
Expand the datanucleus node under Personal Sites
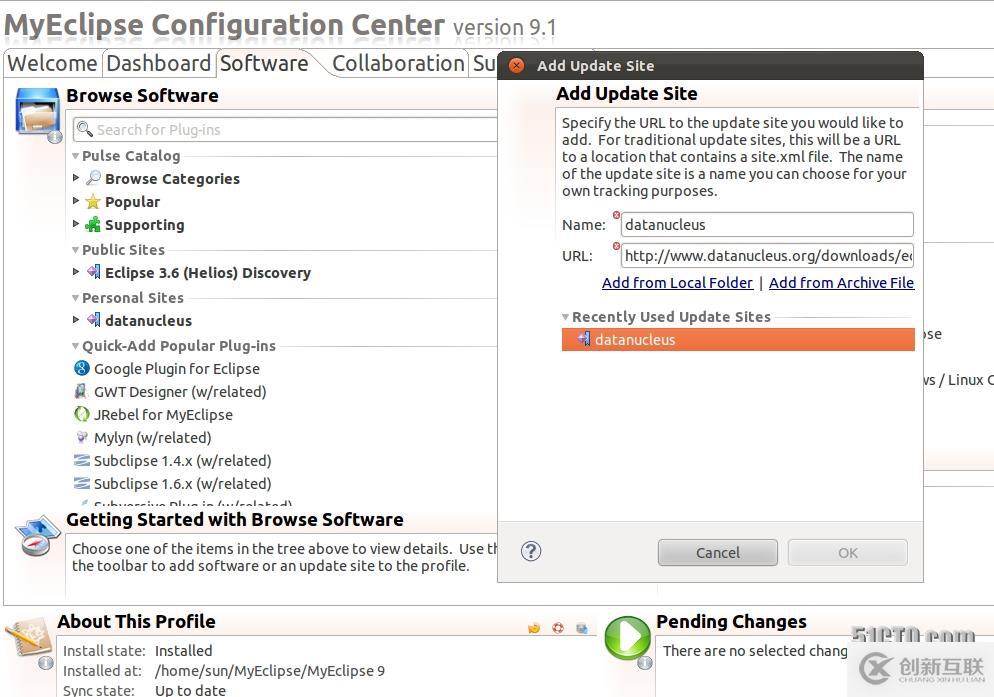(x=76, y=320)
